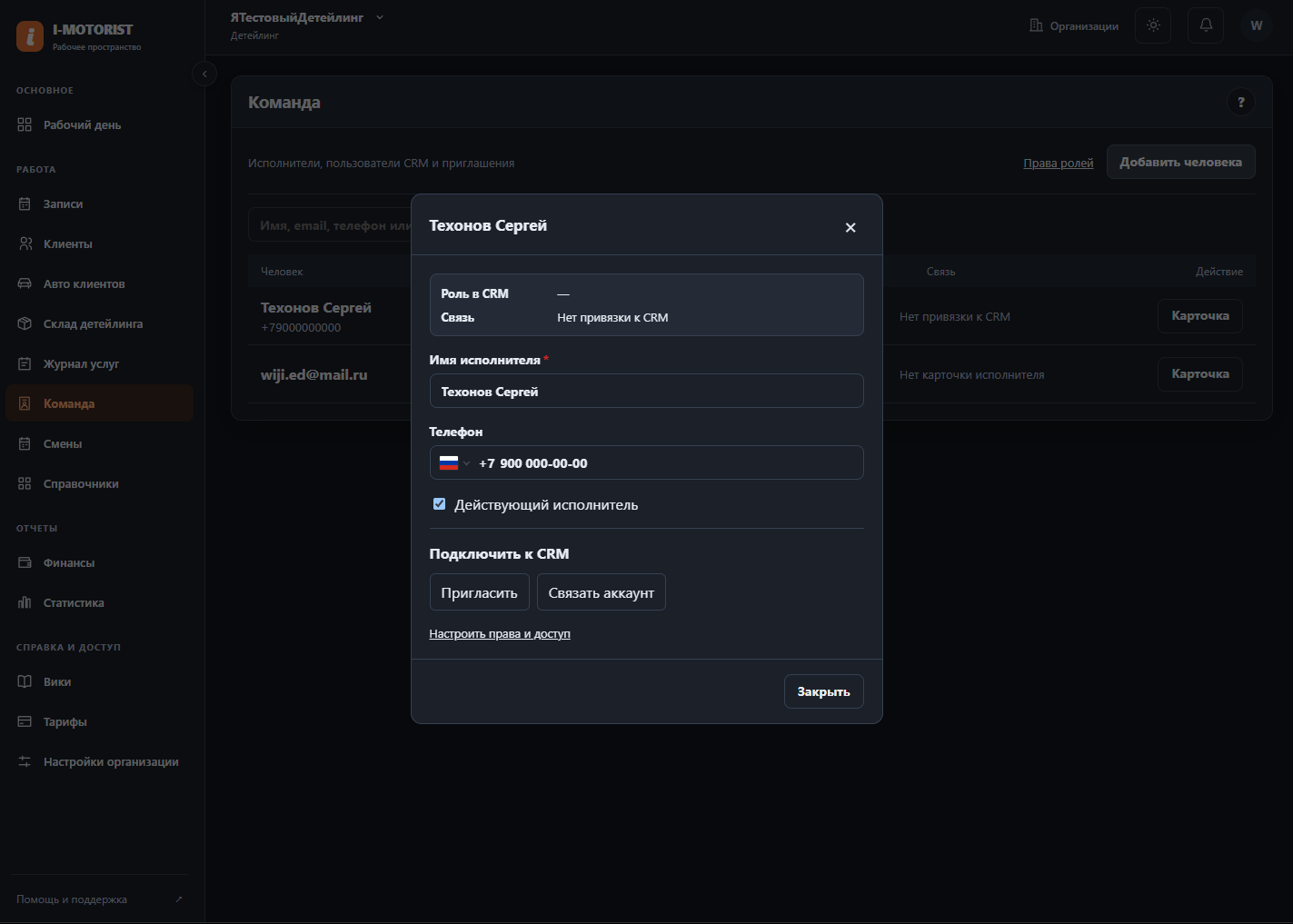Image resolution: width=1293 pixels, height=924 pixels.
Task: Click the Склад детейлинга box icon
Action: pyautogui.click(x=25, y=323)
